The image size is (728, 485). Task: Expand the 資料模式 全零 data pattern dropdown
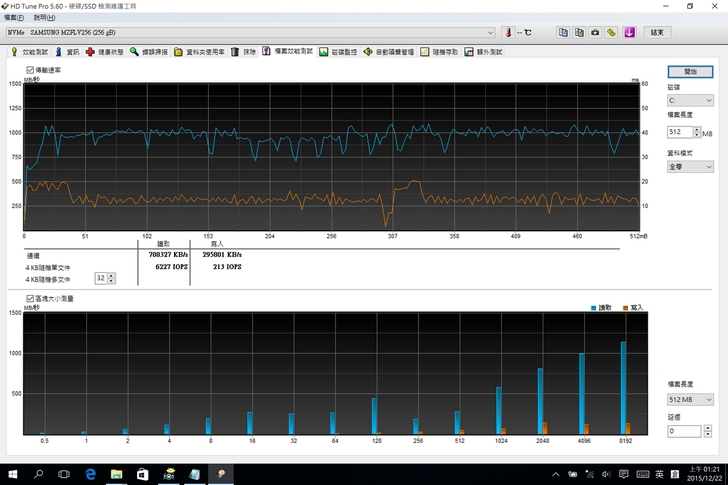(x=690, y=167)
